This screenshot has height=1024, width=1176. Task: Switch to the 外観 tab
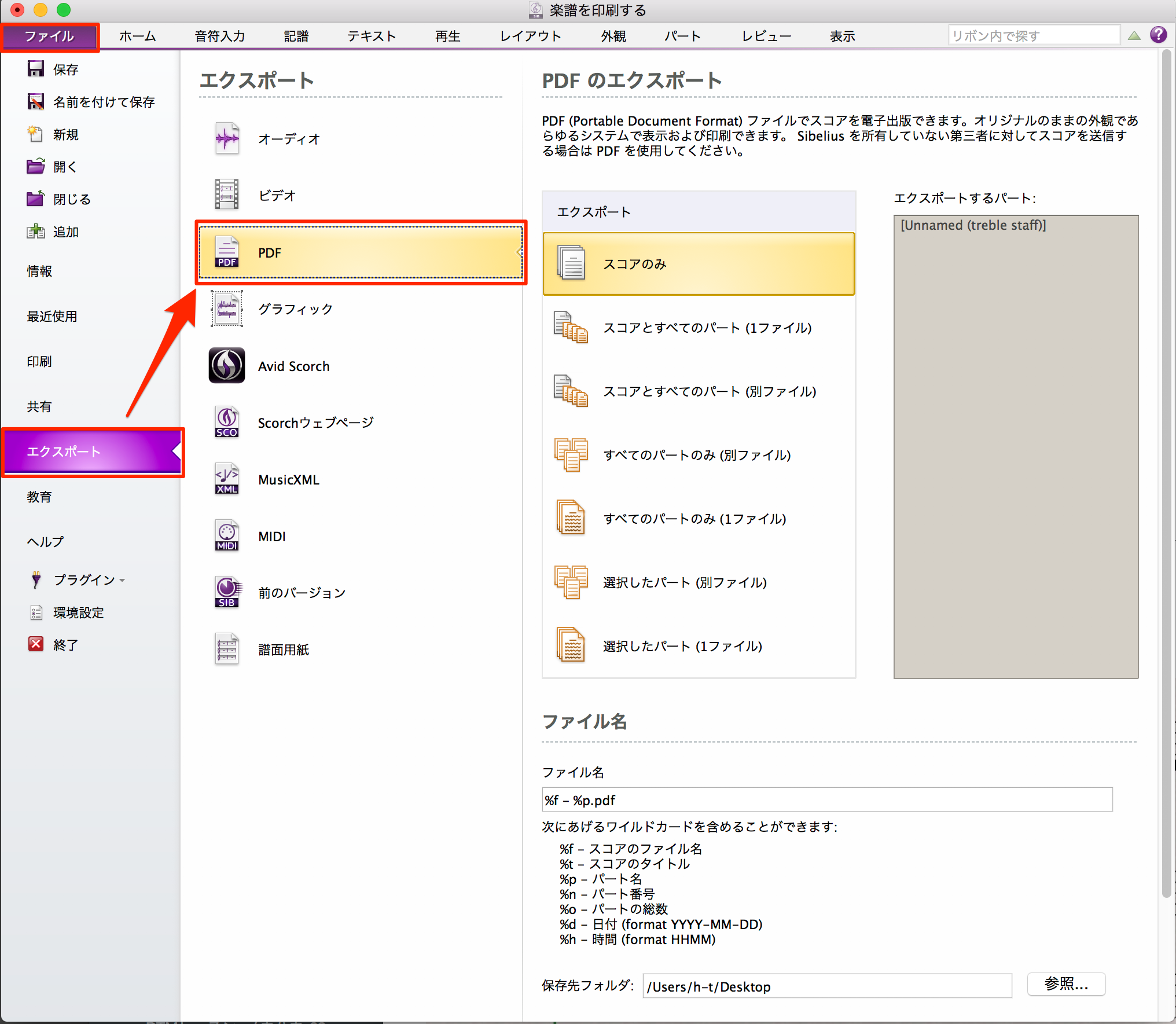point(613,36)
